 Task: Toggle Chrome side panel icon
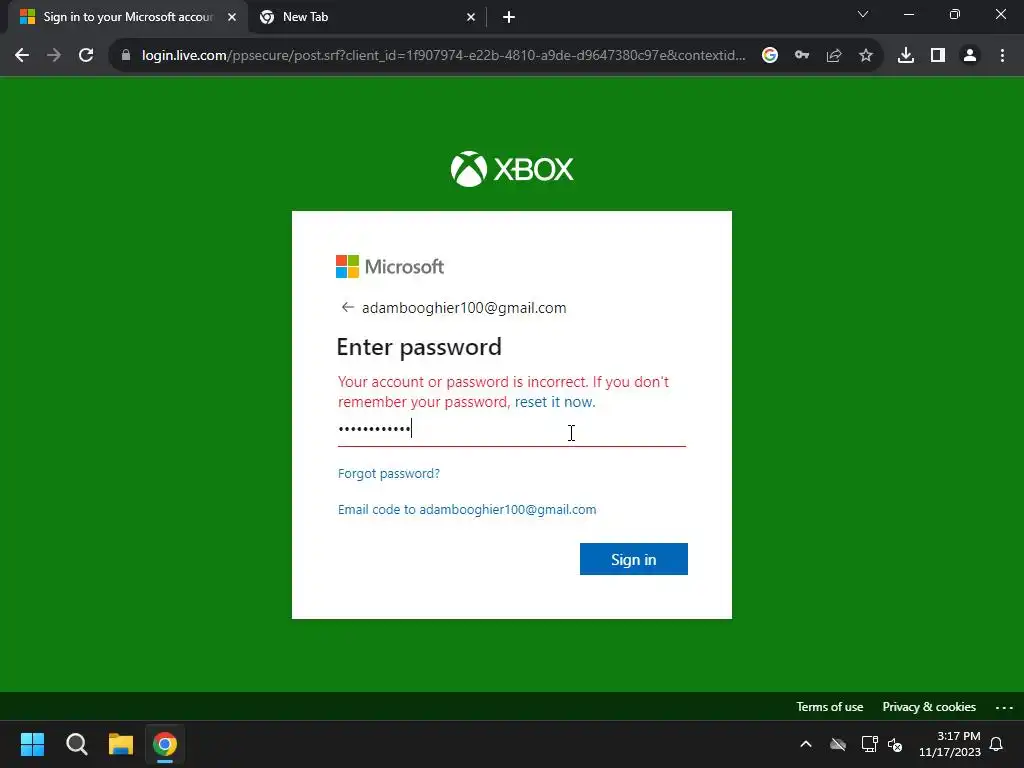click(938, 56)
